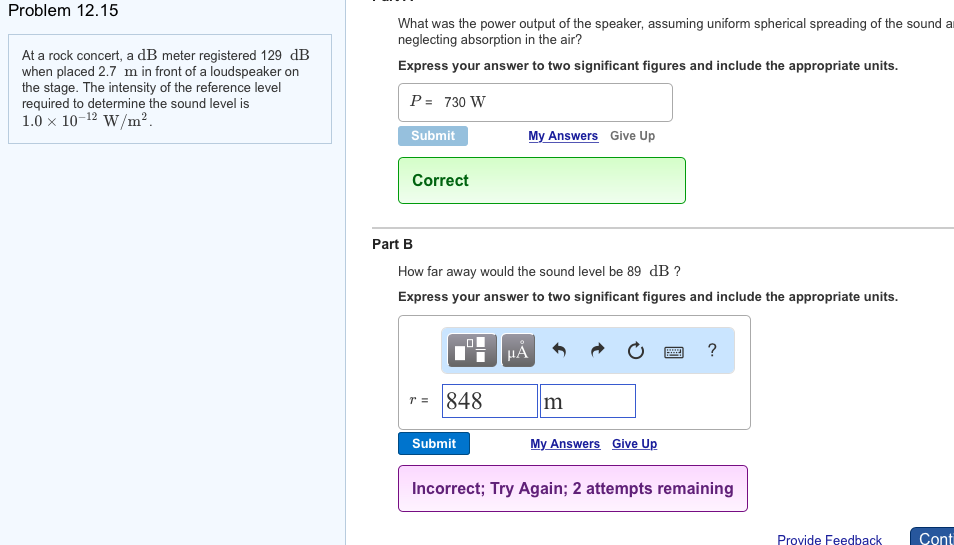Open My Answers for Part B
The width and height of the screenshot is (954, 545).
point(565,444)
